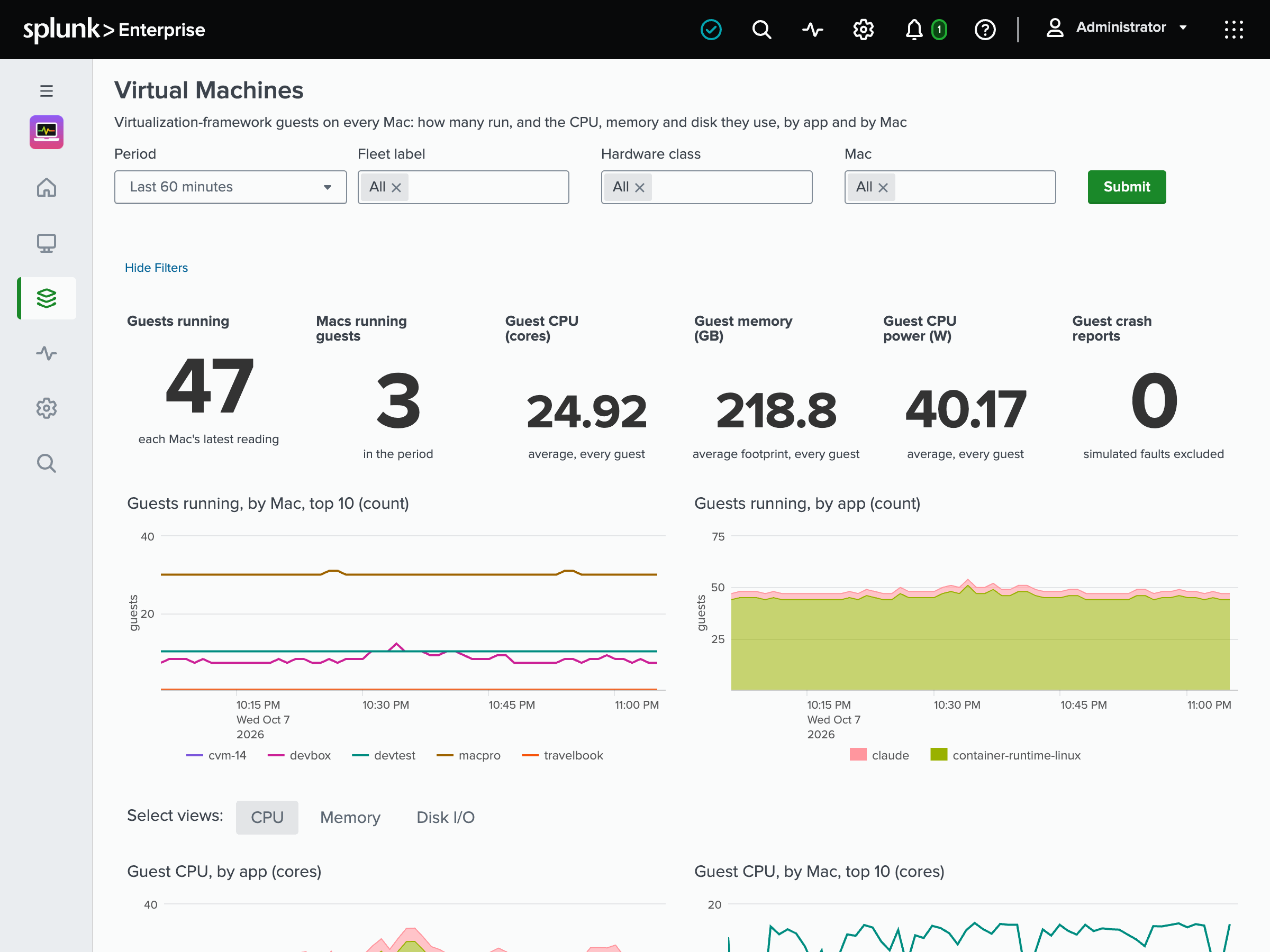Toggle the devtest legend series
The image size is (1270, 952).
tap(384, 755)
